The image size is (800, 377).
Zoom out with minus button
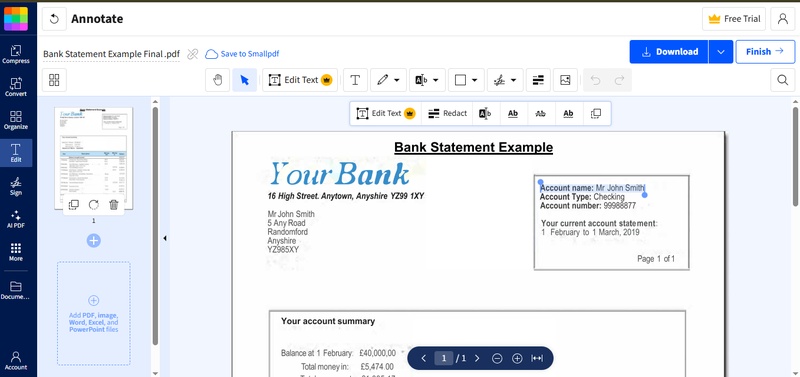tap(497, 358)
